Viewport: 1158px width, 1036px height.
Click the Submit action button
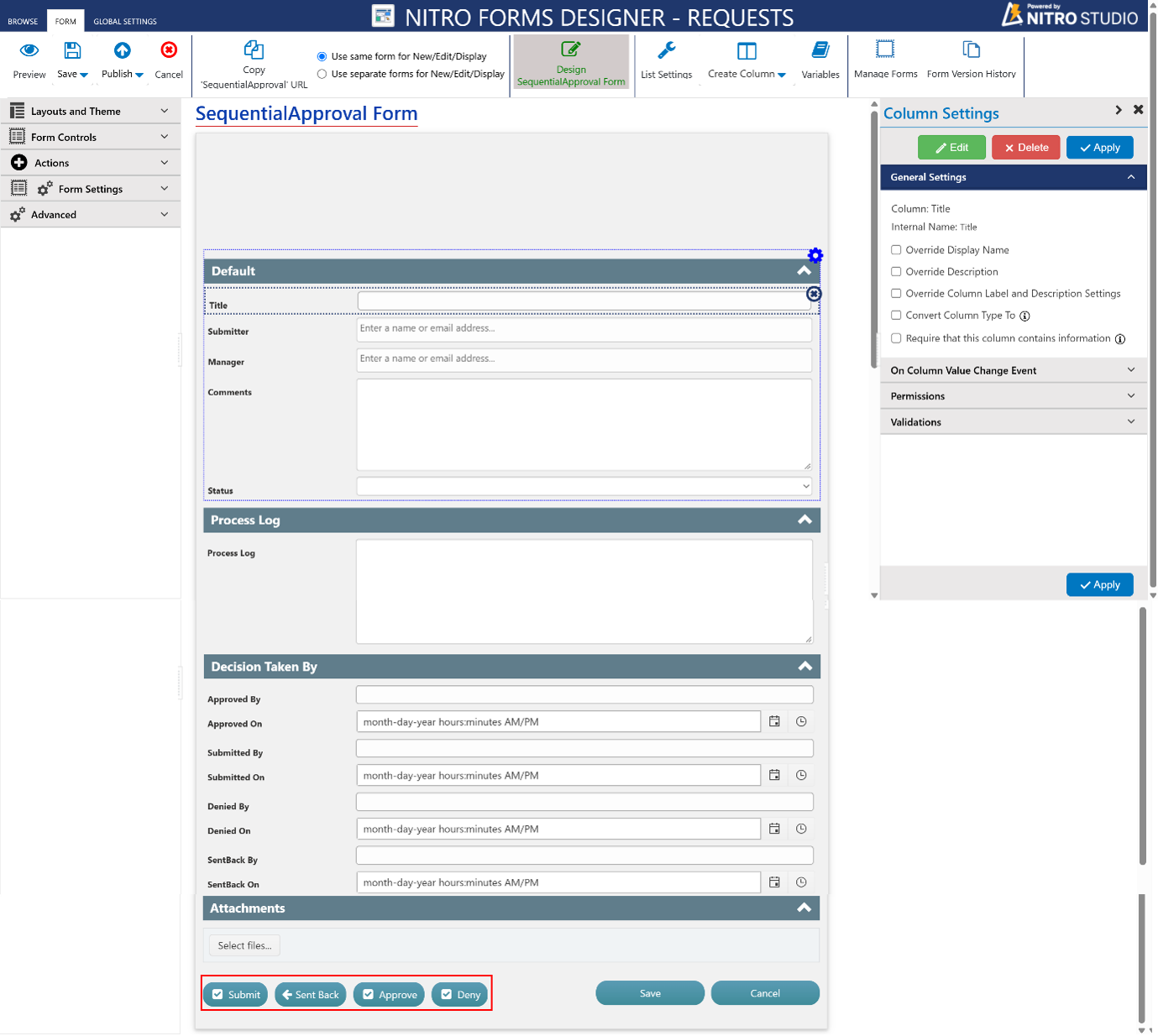point(236,994)
